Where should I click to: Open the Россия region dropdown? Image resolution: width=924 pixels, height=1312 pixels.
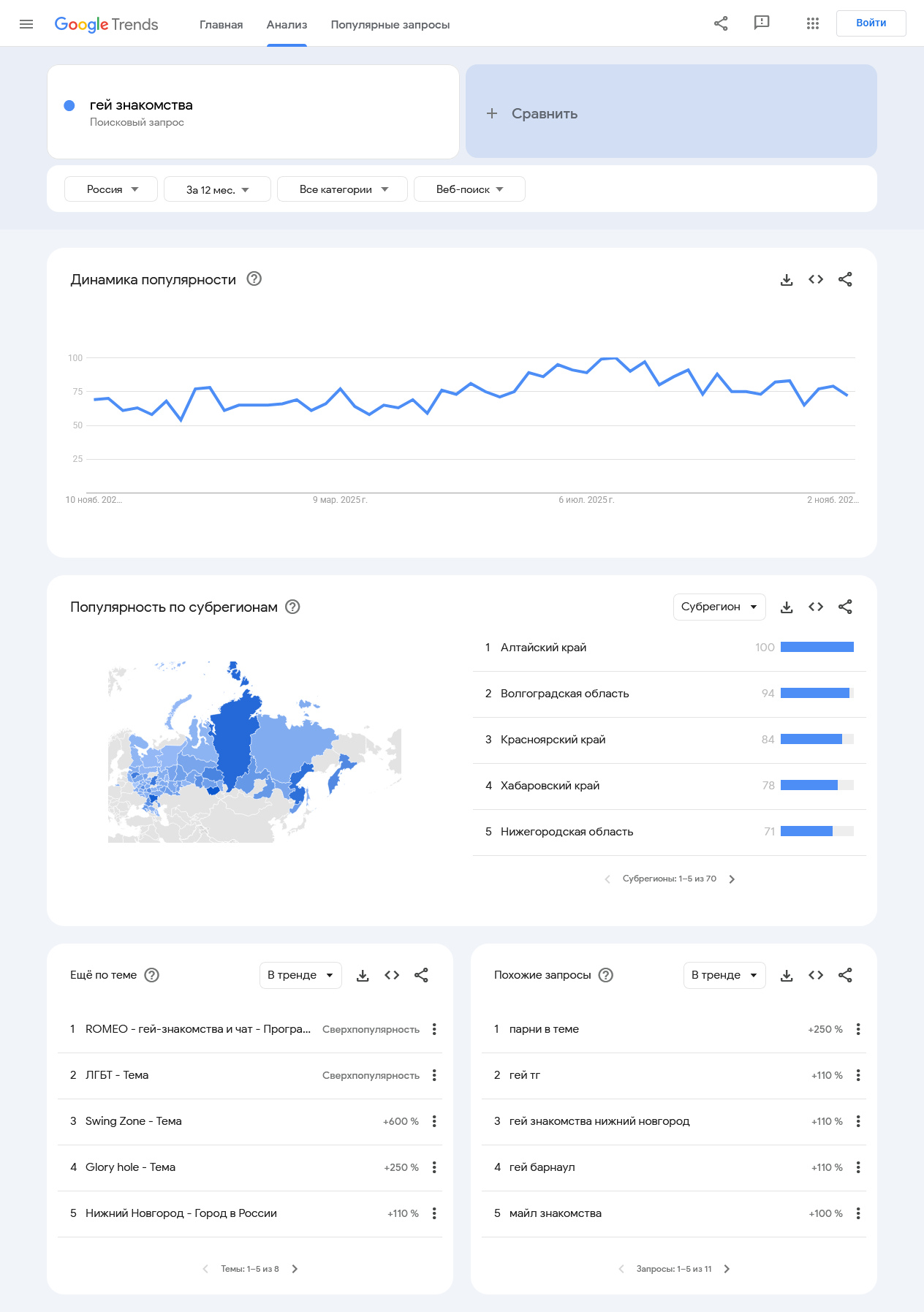tap(111, 189)
